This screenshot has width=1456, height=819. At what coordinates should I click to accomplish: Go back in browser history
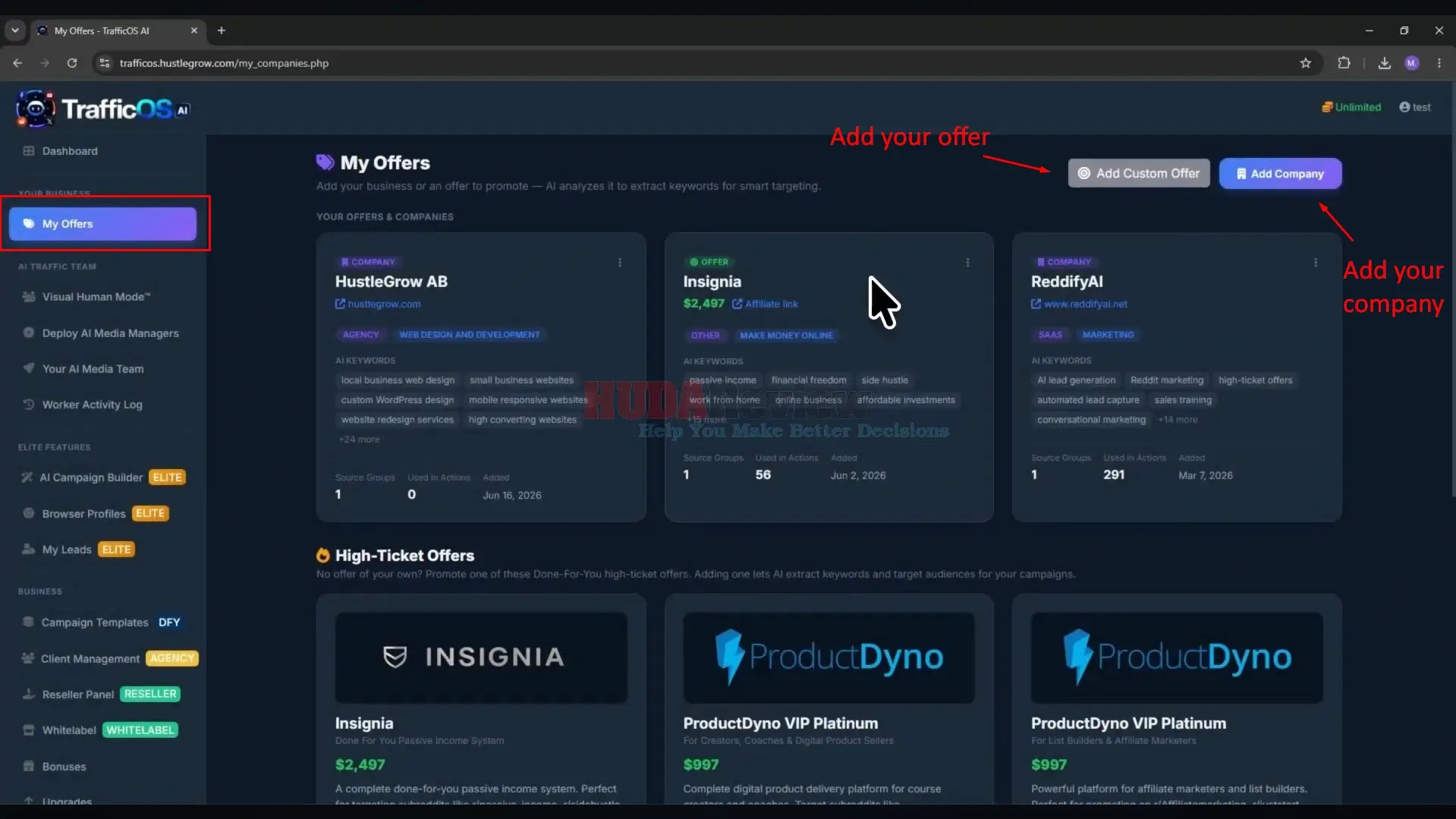coord(17,63)
